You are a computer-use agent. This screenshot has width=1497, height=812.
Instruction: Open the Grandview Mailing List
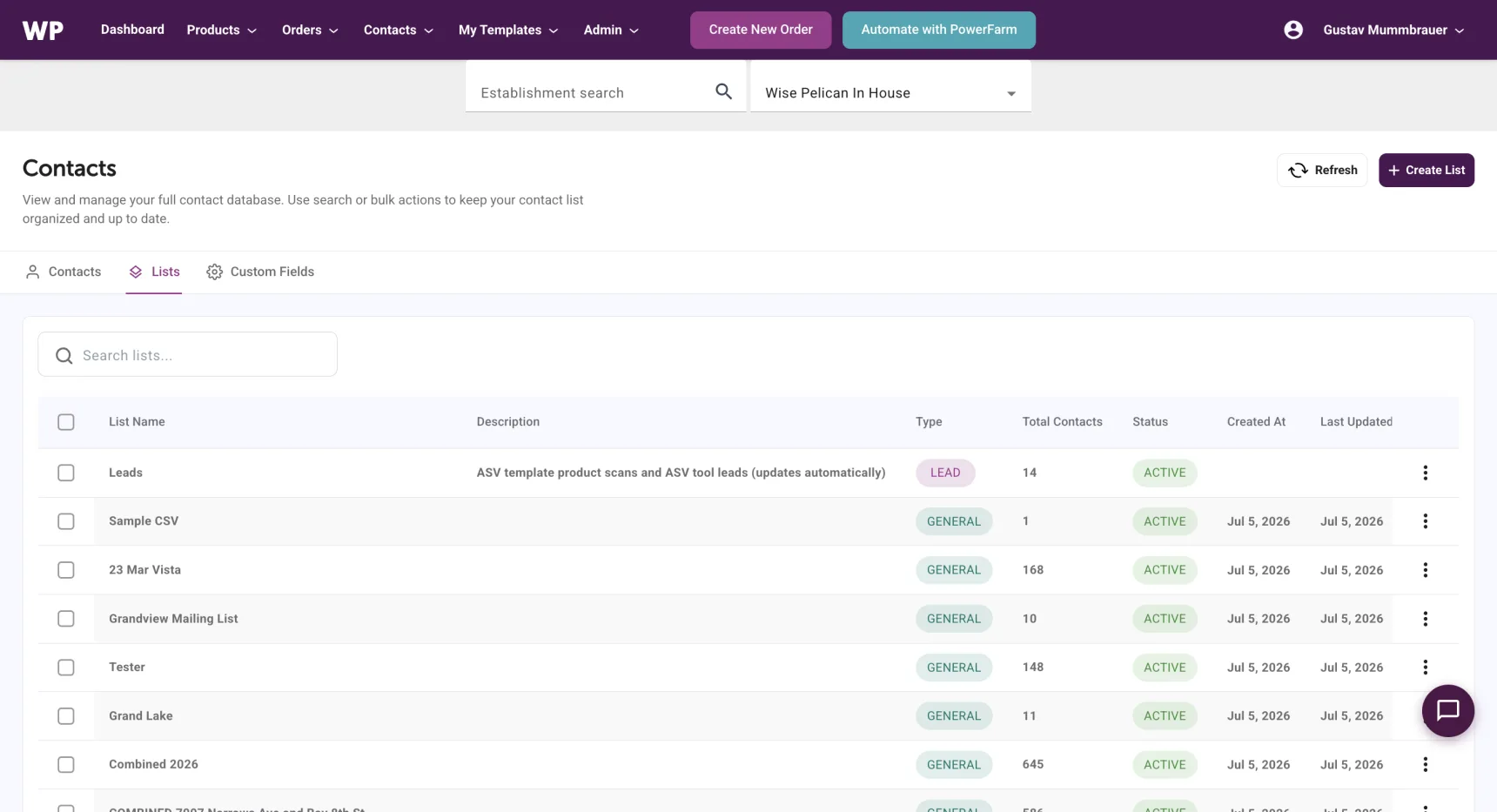[x=173, y=619]
